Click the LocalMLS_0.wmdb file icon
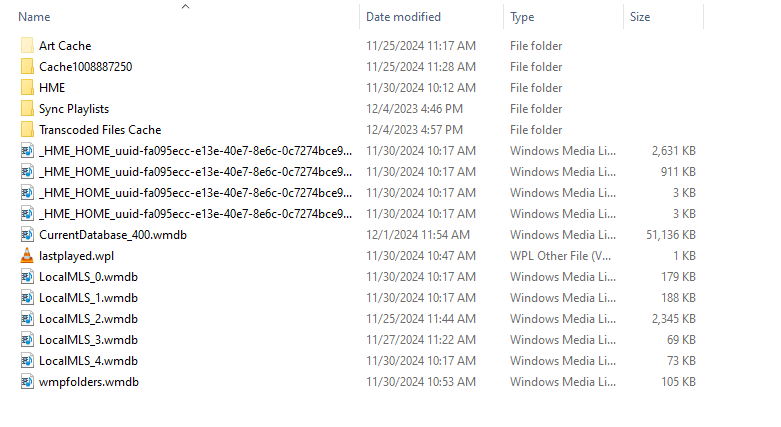Viewport: 781px width, 427px height. click(27, 277)
